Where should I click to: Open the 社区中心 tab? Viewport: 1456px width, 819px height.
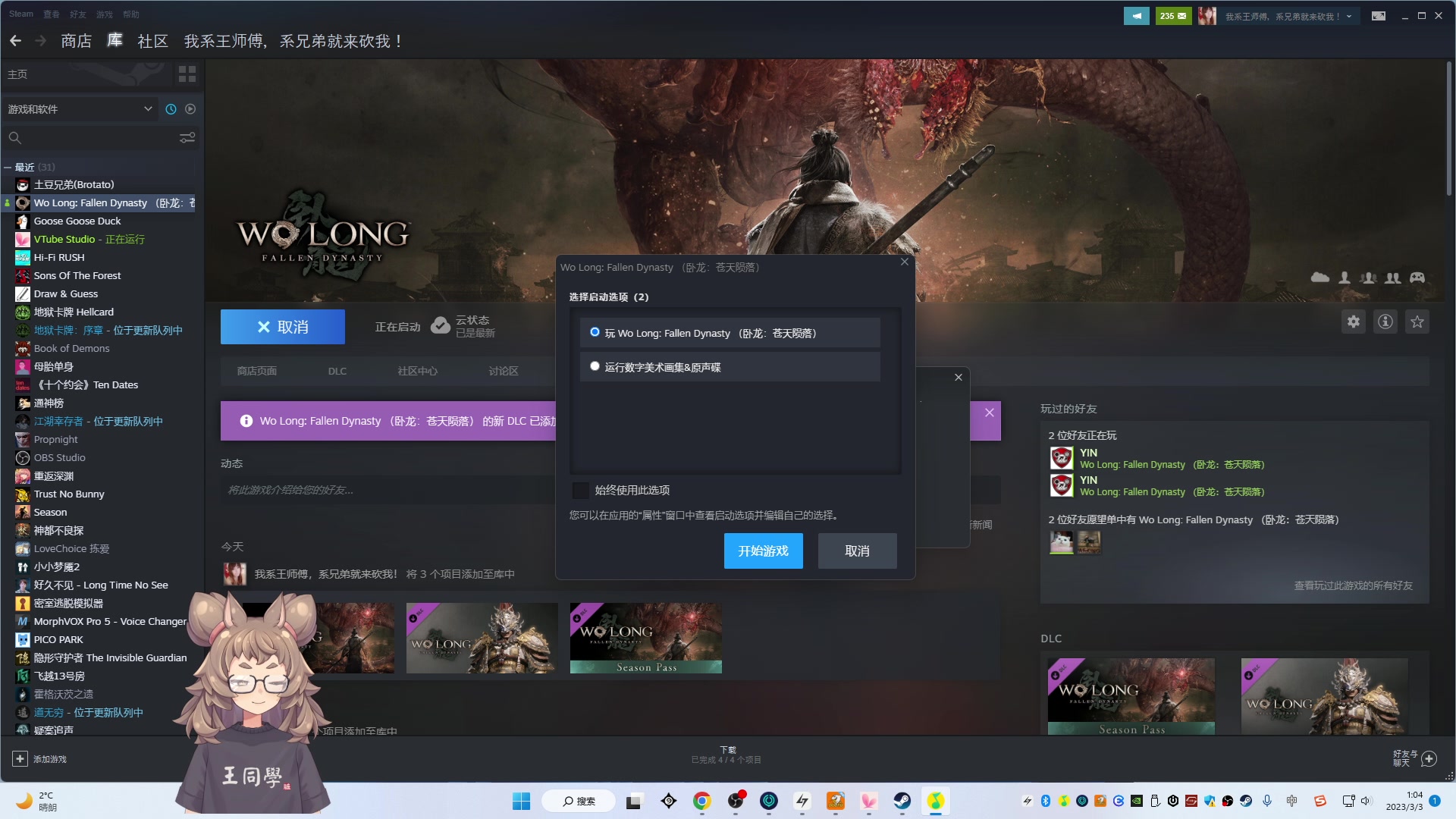[x=418, y=372]
